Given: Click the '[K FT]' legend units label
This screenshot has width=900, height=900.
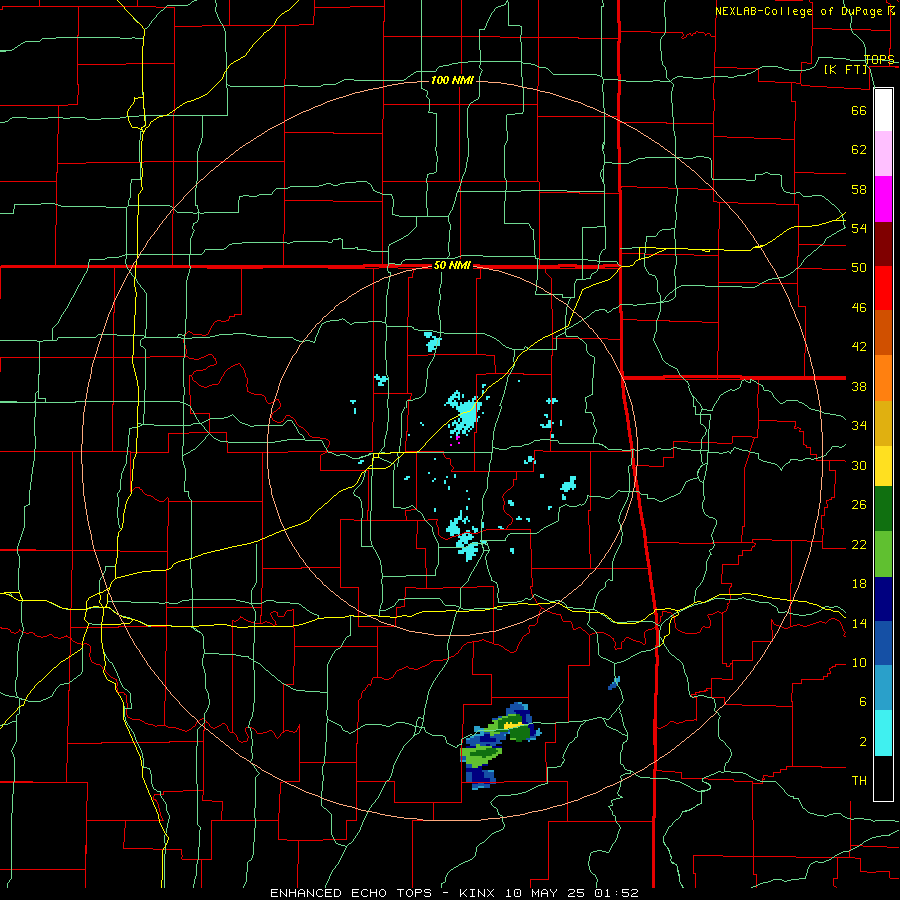Looking at the screenshot, I should [x=846, y=69].
